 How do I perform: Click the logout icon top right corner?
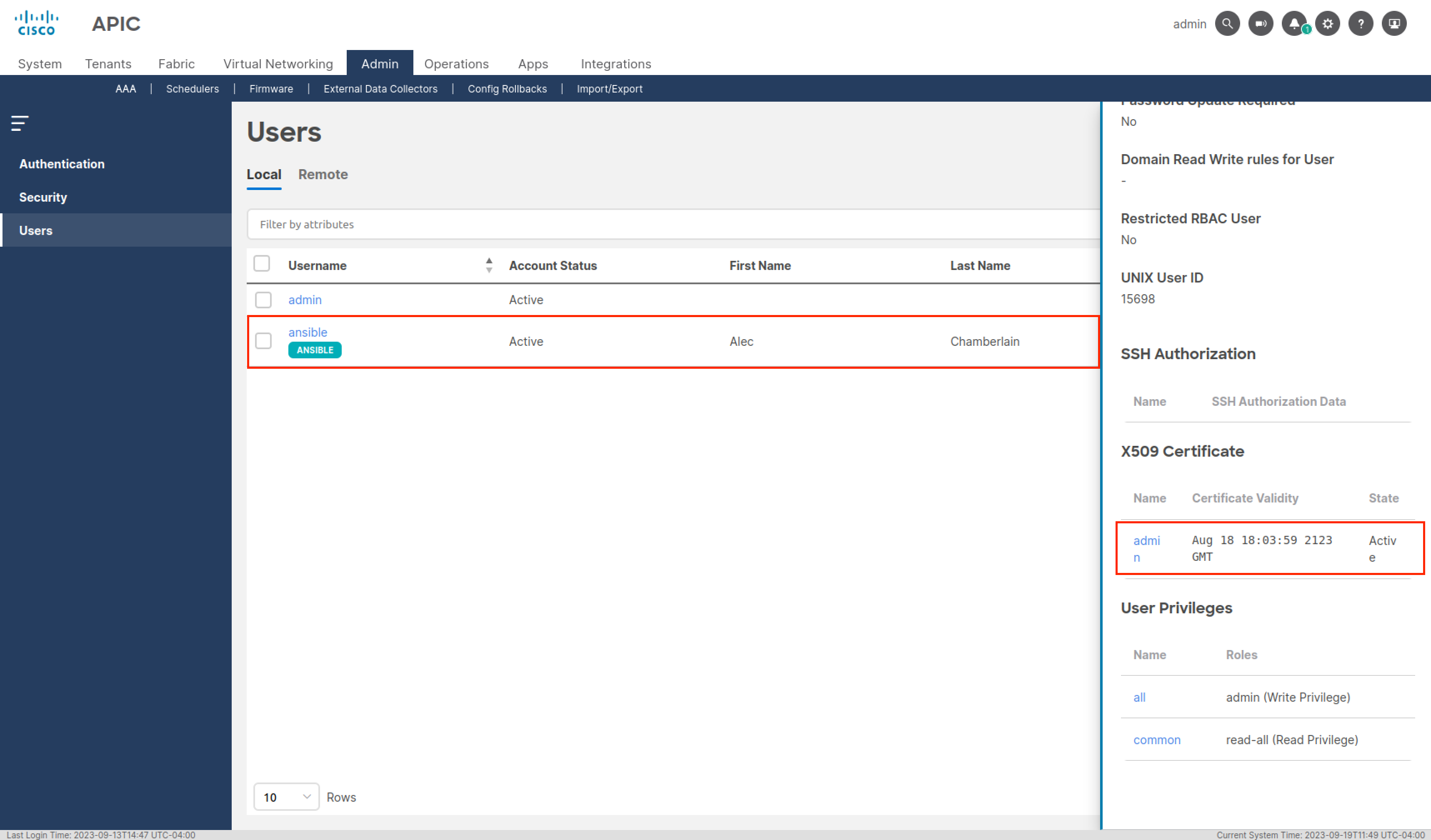(1395, 23)
